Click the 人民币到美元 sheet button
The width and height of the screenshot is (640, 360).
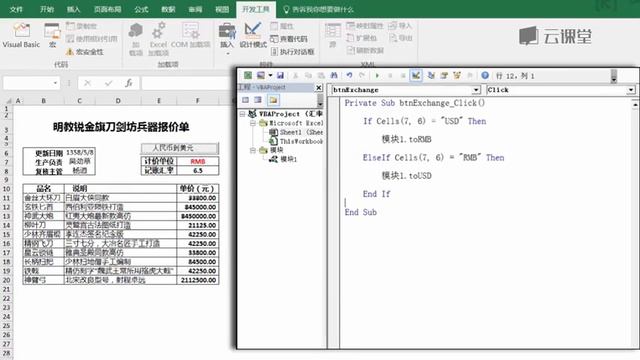coord(180,148)
